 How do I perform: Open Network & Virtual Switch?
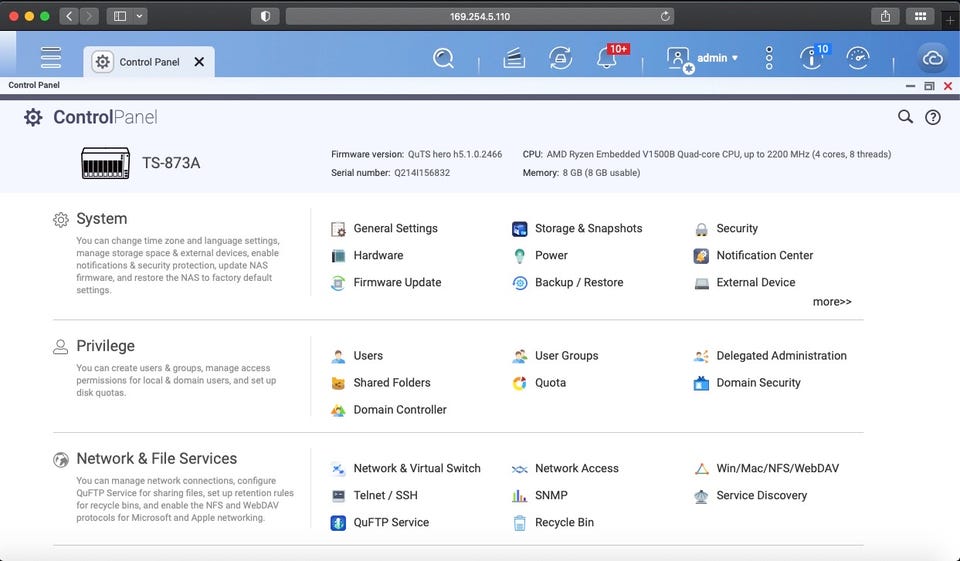point(416,468)
